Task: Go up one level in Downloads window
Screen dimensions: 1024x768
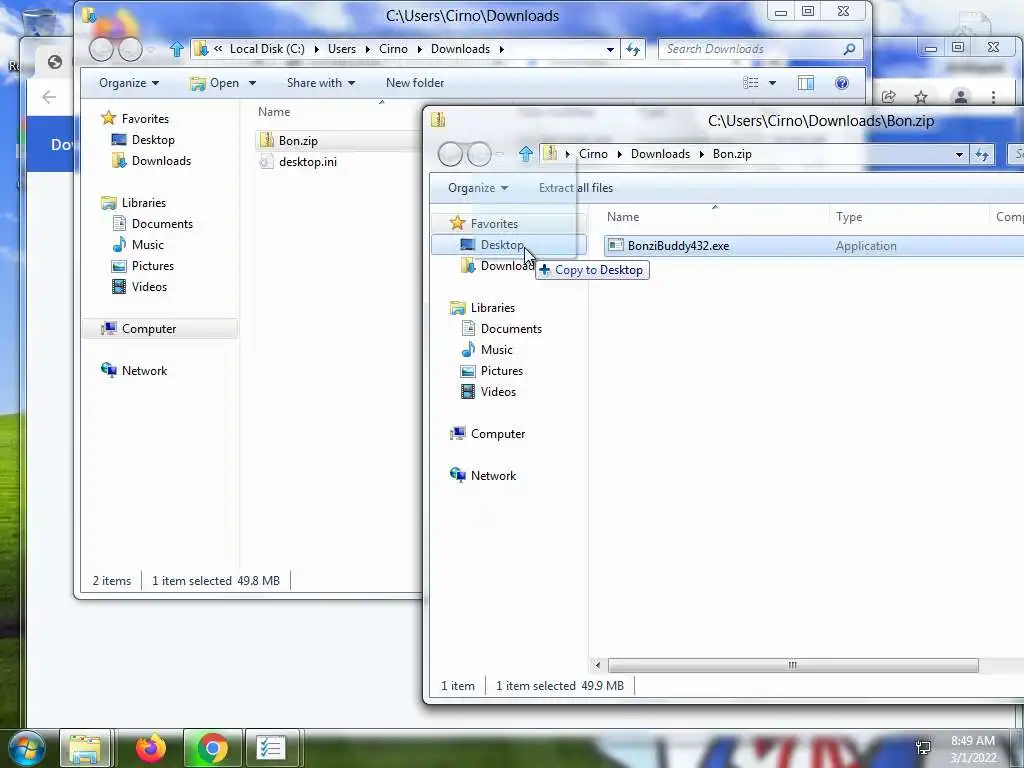Action: (176, 49)
